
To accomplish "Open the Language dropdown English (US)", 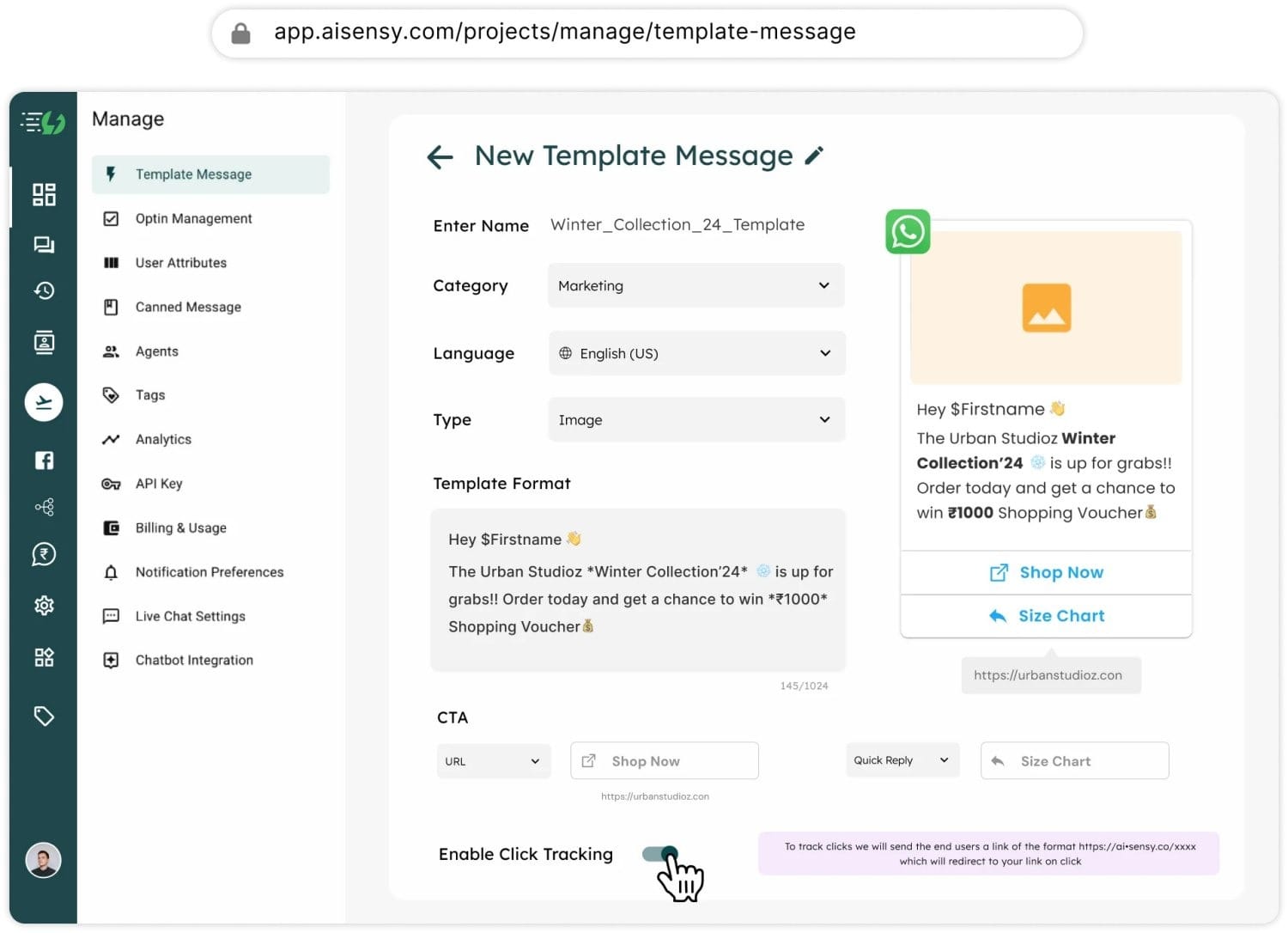I will 697,353.
